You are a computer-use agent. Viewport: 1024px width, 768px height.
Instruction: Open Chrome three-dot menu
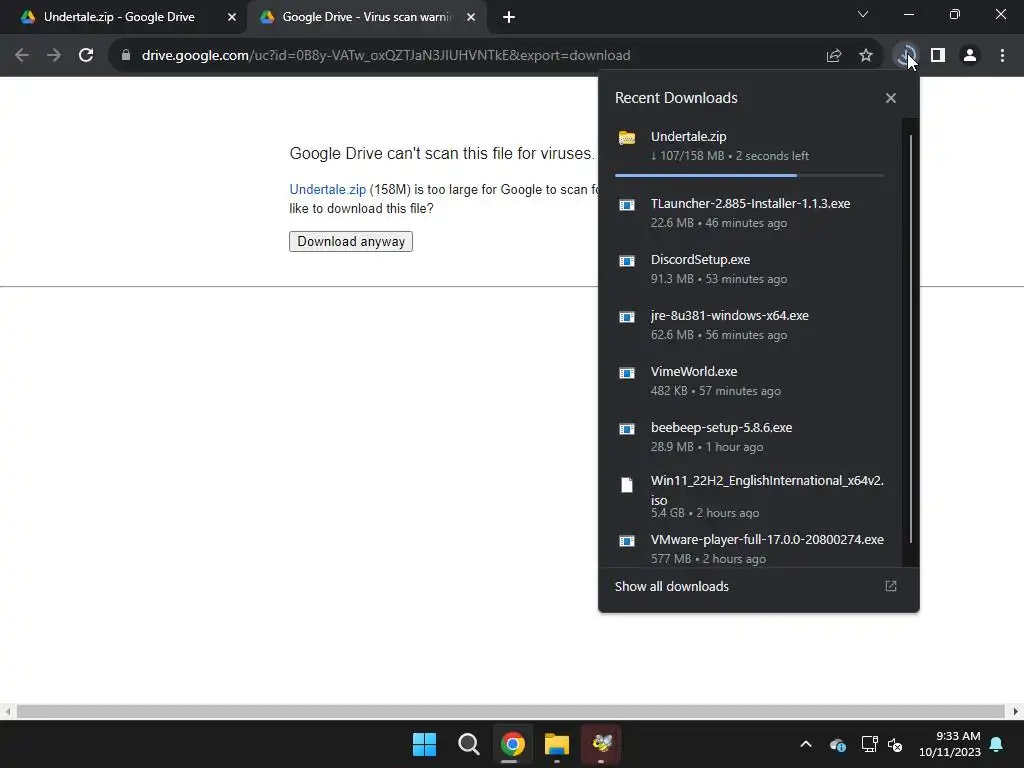point(1002,56)
